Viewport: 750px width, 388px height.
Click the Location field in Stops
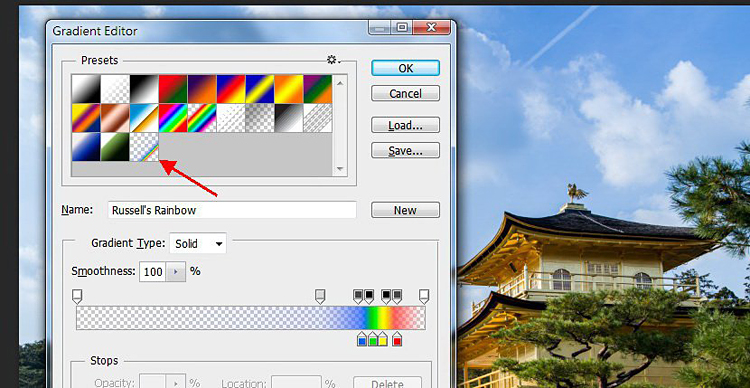point(297,383)
